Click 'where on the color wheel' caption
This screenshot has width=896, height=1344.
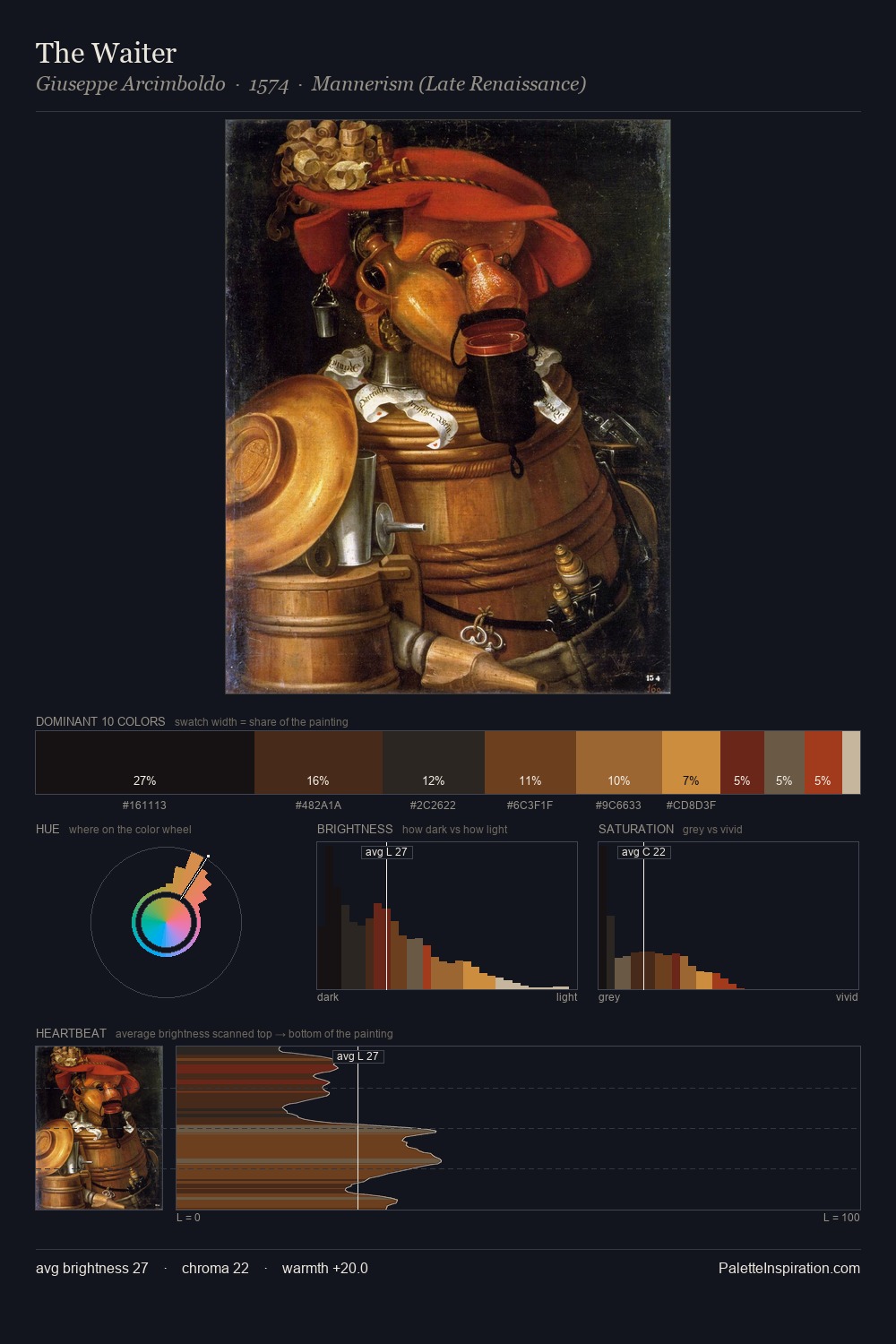[130, 830]
